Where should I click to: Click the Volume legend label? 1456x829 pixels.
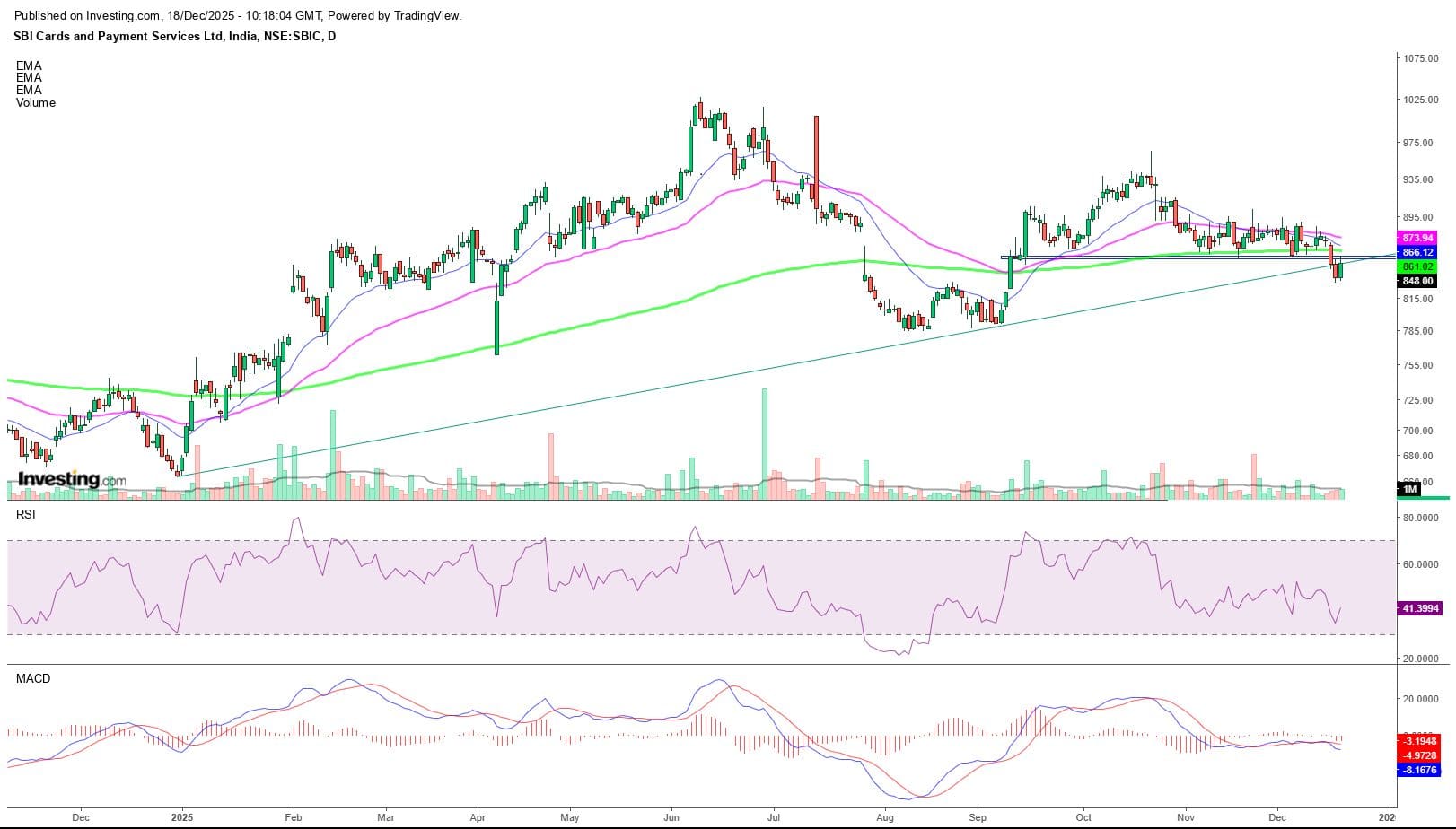[x=36, y=102]
